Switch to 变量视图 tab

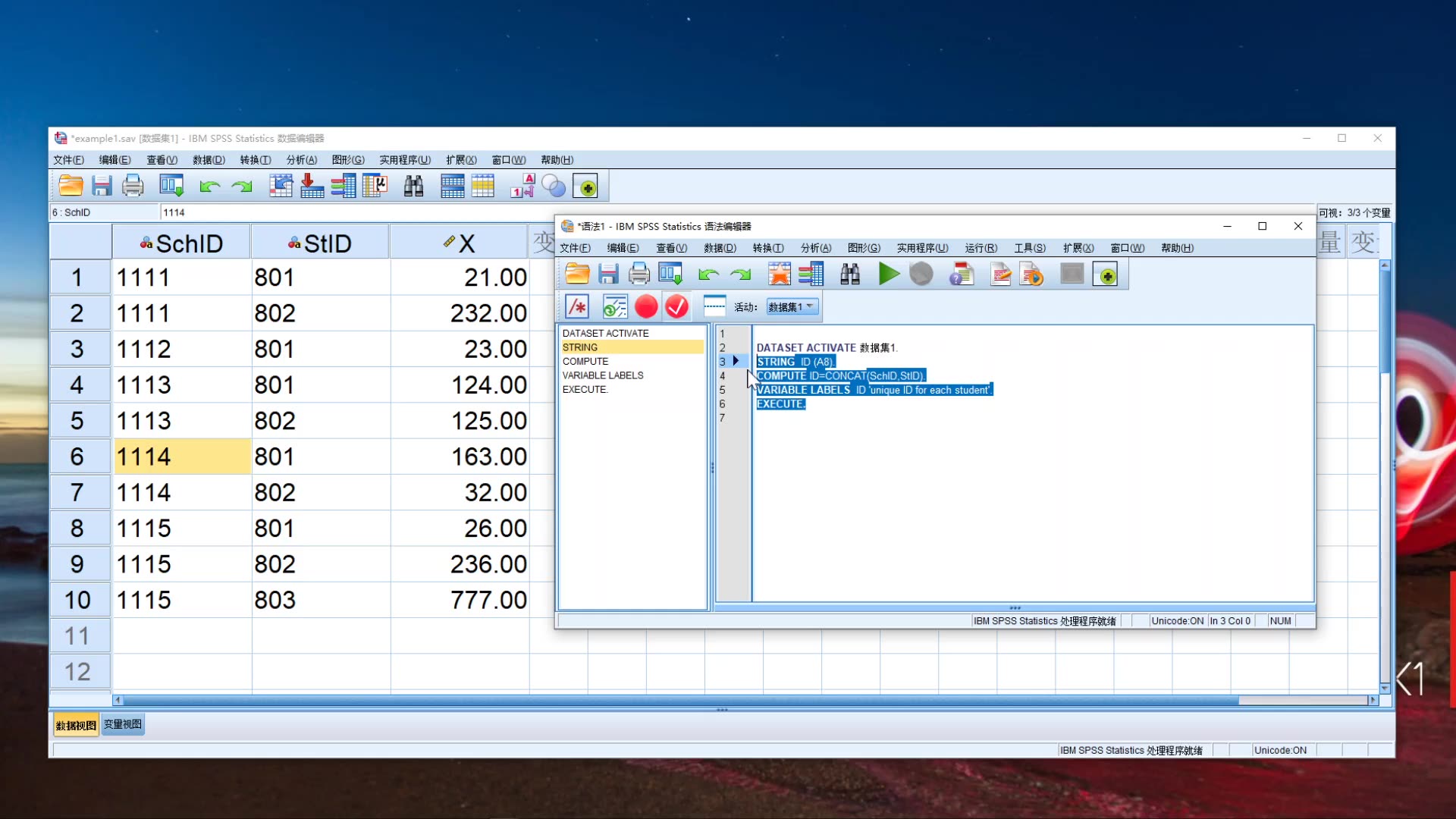122,725
